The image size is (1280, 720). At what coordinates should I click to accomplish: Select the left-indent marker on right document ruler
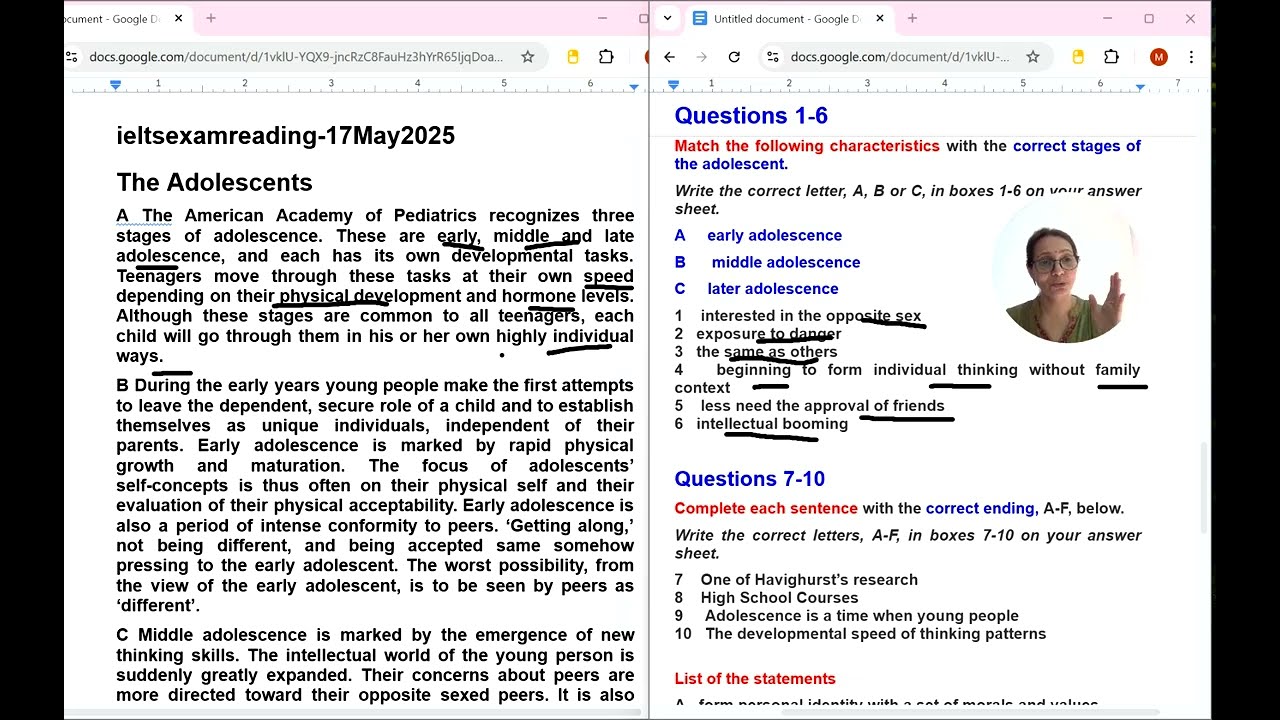673,85
